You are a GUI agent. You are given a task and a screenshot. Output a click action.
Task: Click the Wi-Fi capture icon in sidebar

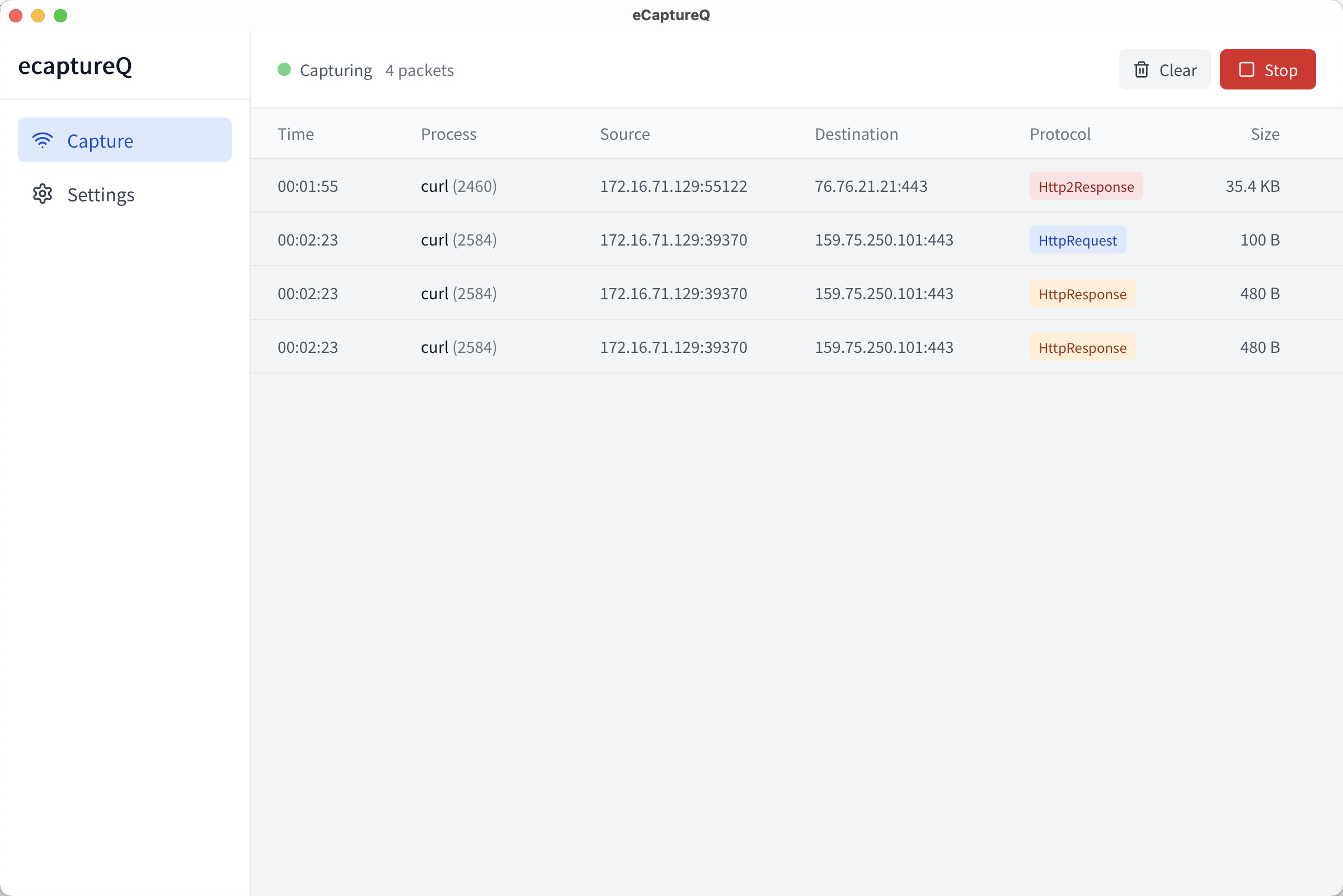click(x=43, y=140)
